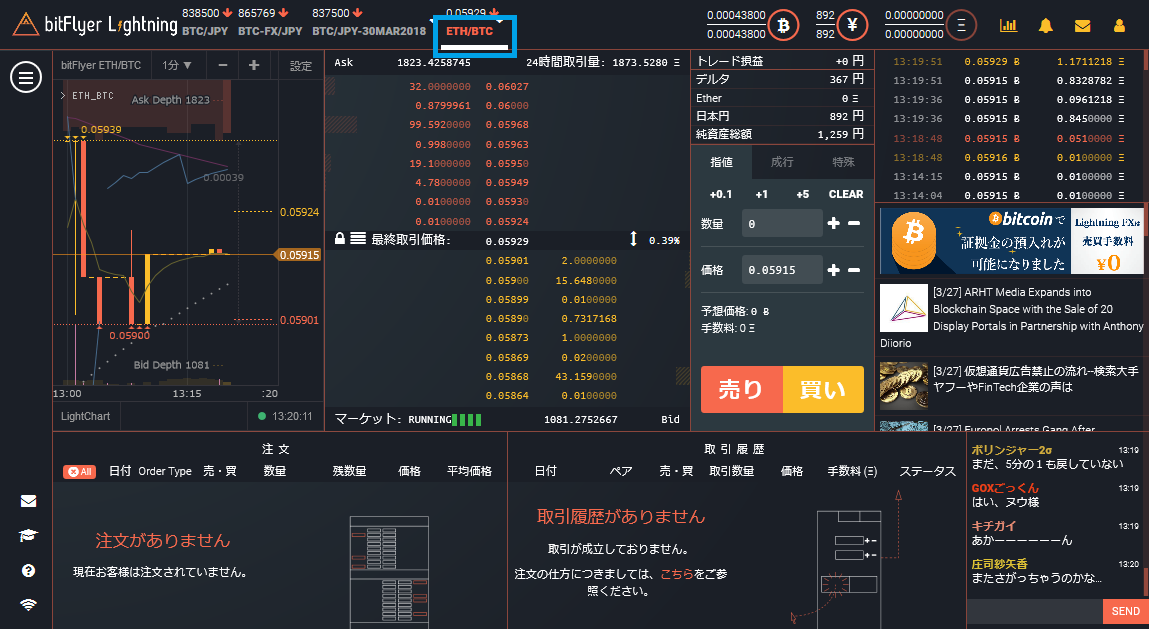Click the 価格 price input field
The image size is (1149, 629).
click(x=782, y=270)
